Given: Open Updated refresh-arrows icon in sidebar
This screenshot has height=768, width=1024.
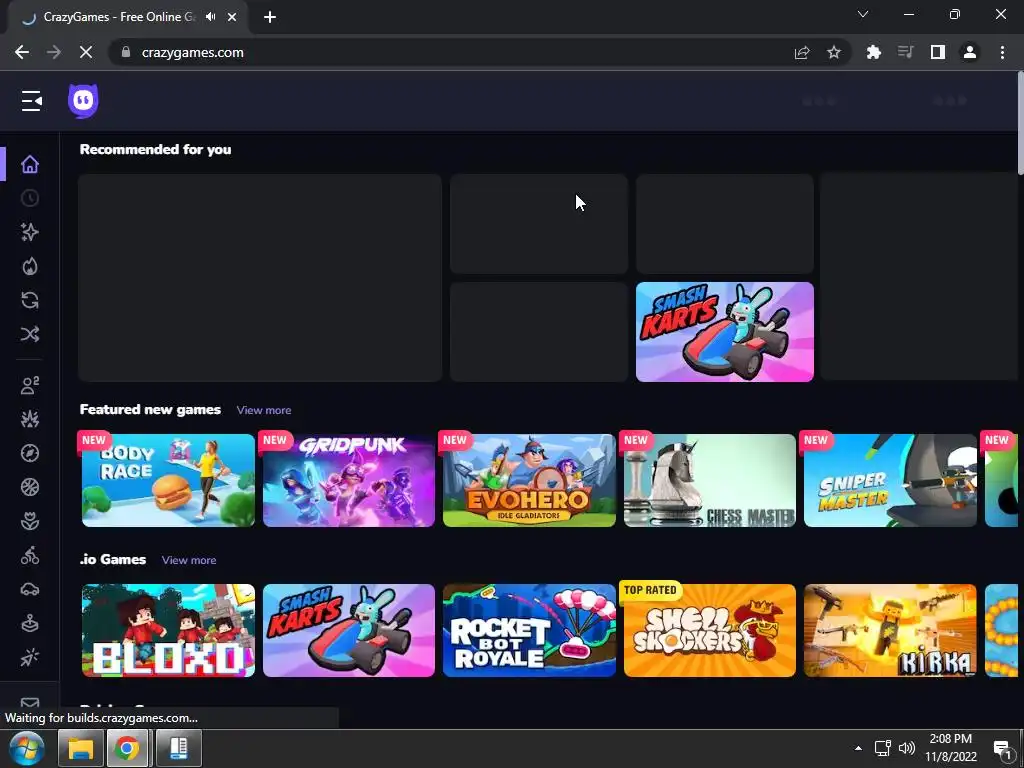Looking at the screenshot, I should tap(30, 300).
